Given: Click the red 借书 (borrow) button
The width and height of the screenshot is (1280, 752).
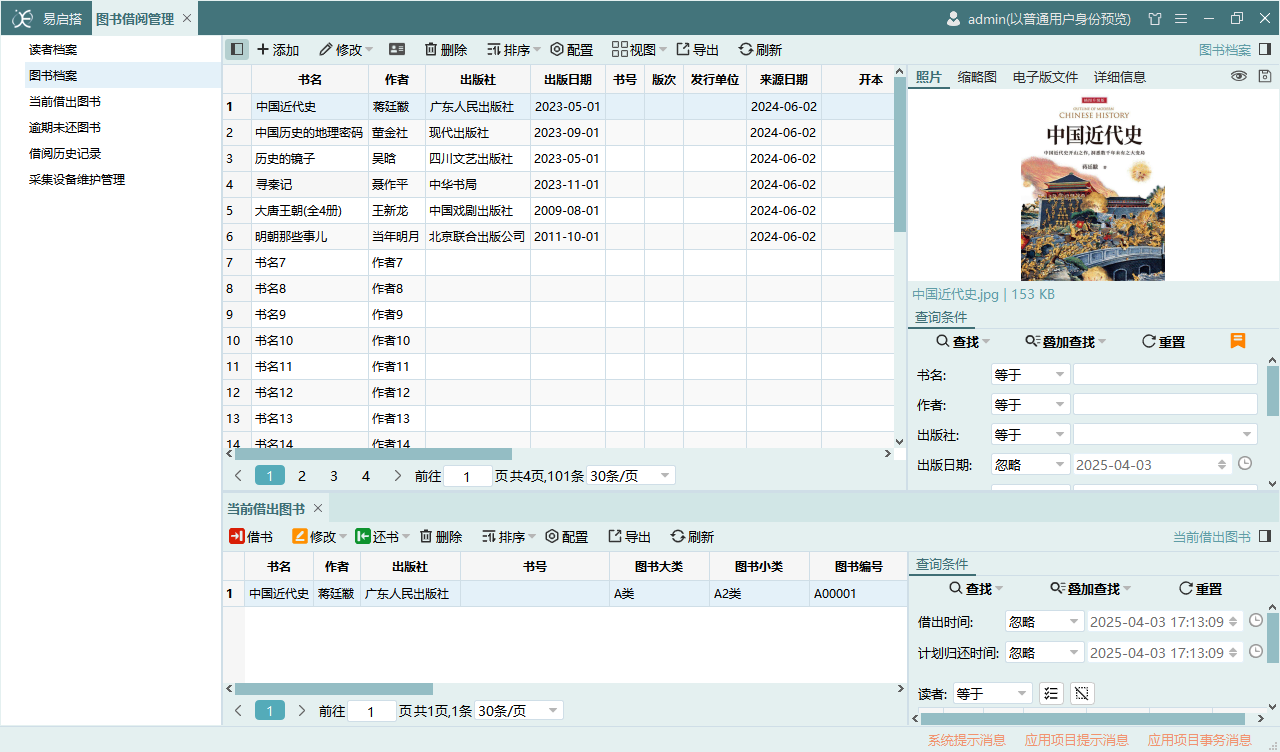Looking at the screenshot, I should [251, 537].
